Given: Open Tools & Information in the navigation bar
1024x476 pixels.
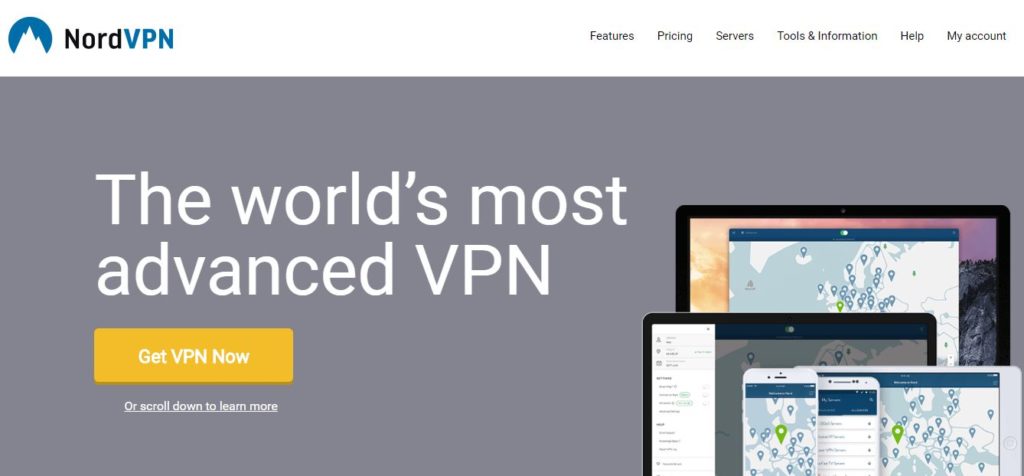Looking at the screenshot, I should pos(827,36).
